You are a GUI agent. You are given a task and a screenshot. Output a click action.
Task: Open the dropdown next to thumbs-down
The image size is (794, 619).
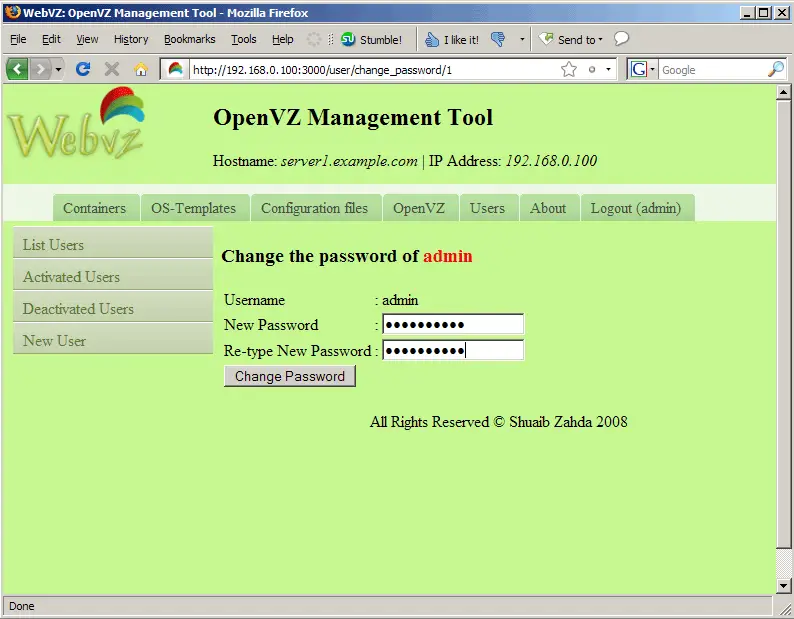(522, 40)
